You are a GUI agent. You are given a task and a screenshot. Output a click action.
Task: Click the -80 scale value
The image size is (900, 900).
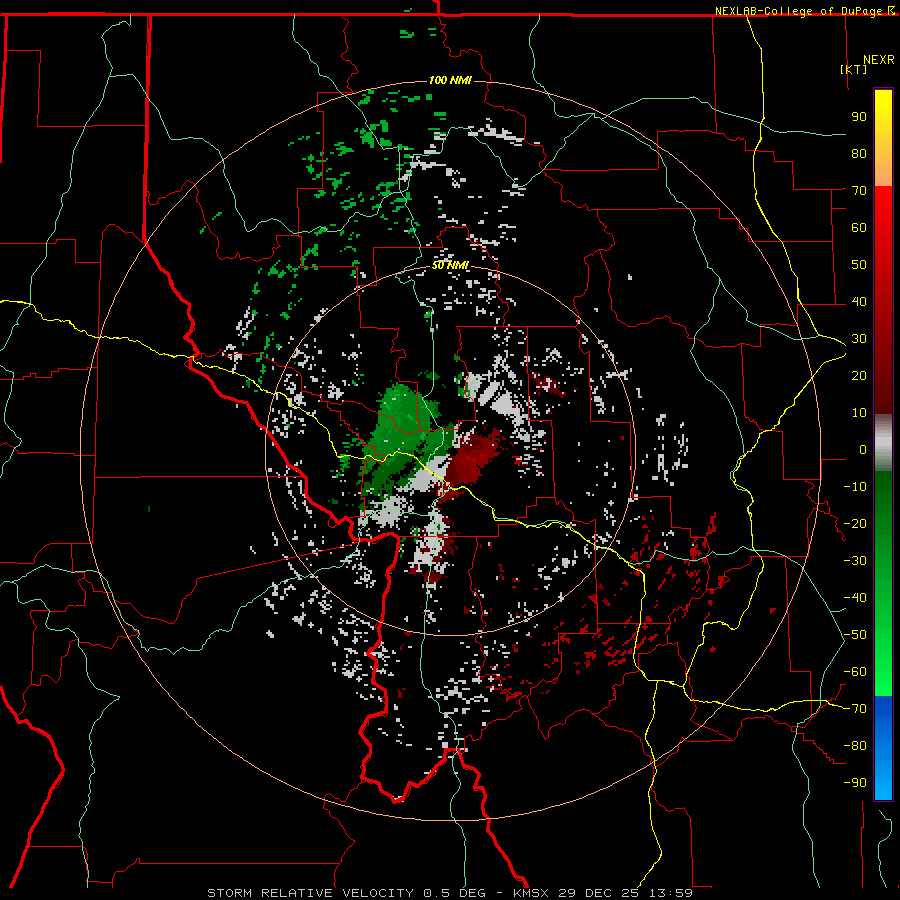[855, 746]
